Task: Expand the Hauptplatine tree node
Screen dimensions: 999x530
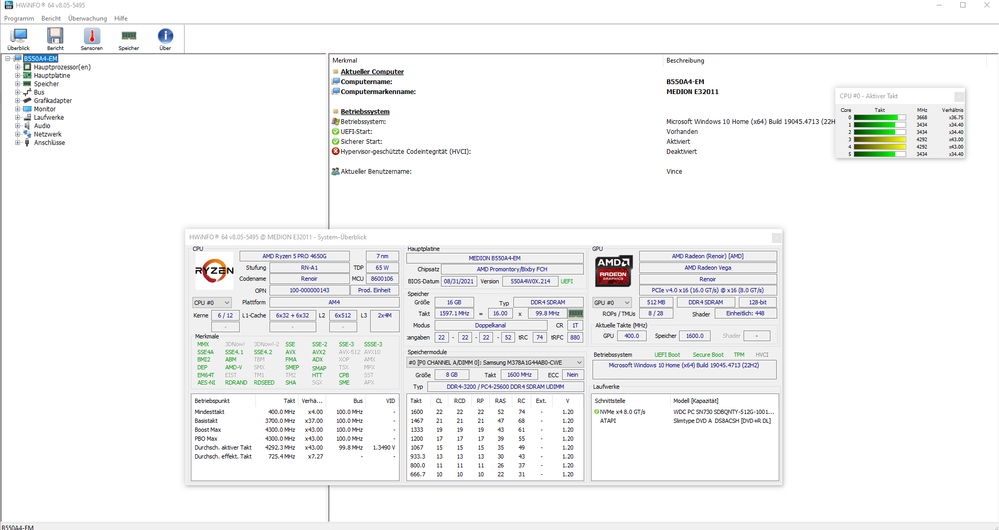Action: click(x=18, y=75)
